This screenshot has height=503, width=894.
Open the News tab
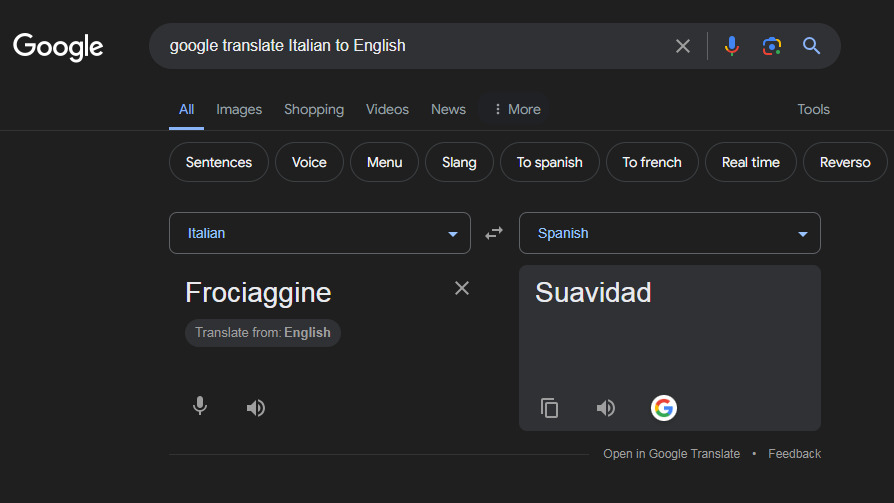[x=448, y=109]
